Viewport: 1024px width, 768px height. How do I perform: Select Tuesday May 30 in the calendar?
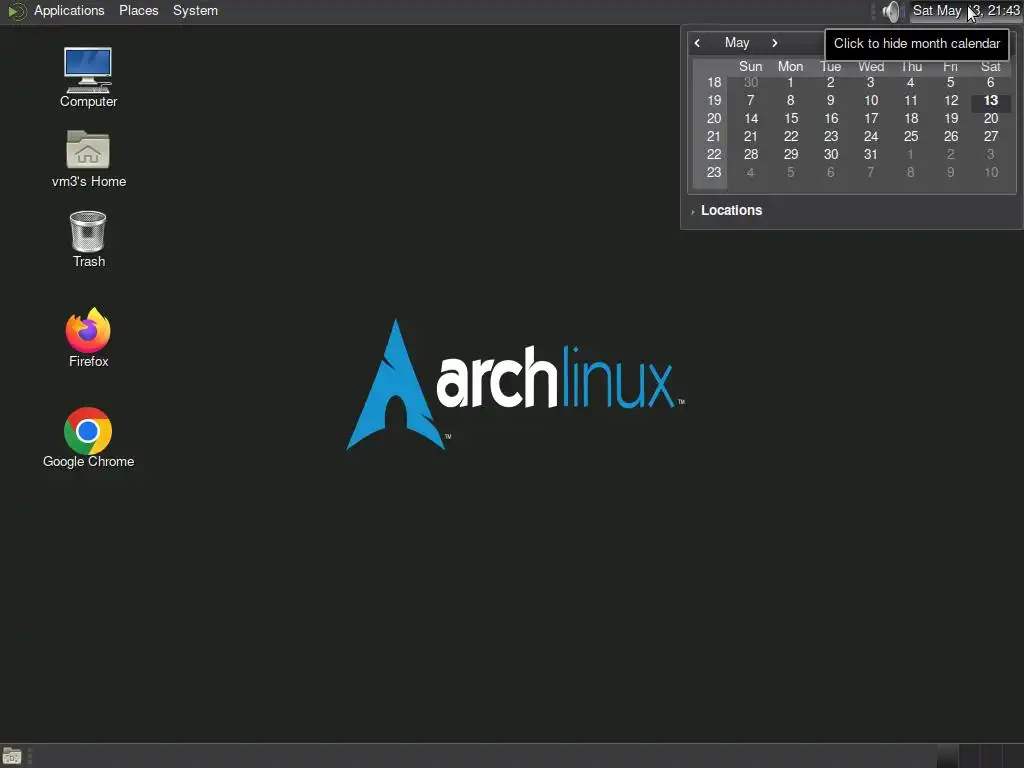coord(831,154)
